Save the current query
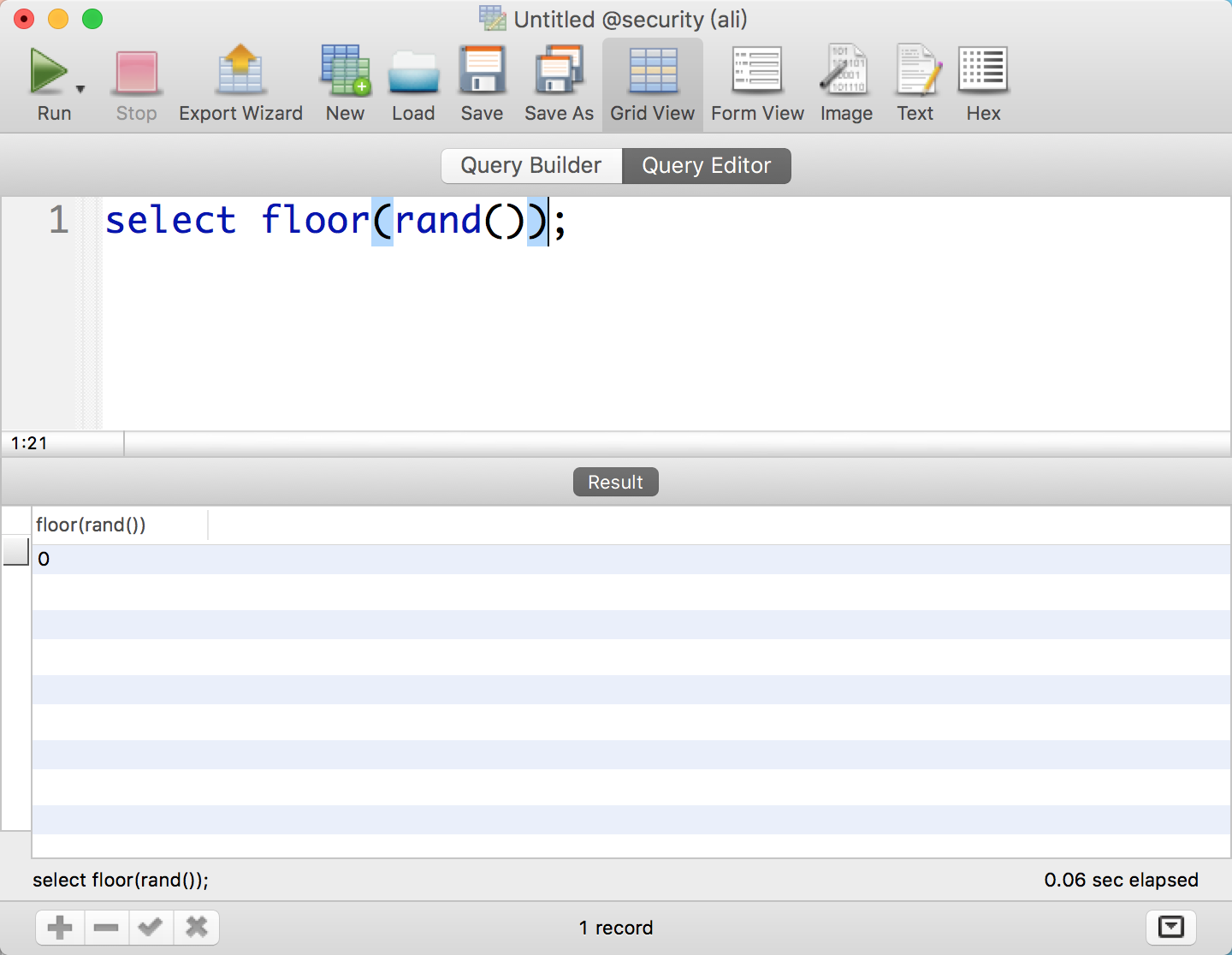Screen dimensions: 1232x955 (x=483, y=70)
